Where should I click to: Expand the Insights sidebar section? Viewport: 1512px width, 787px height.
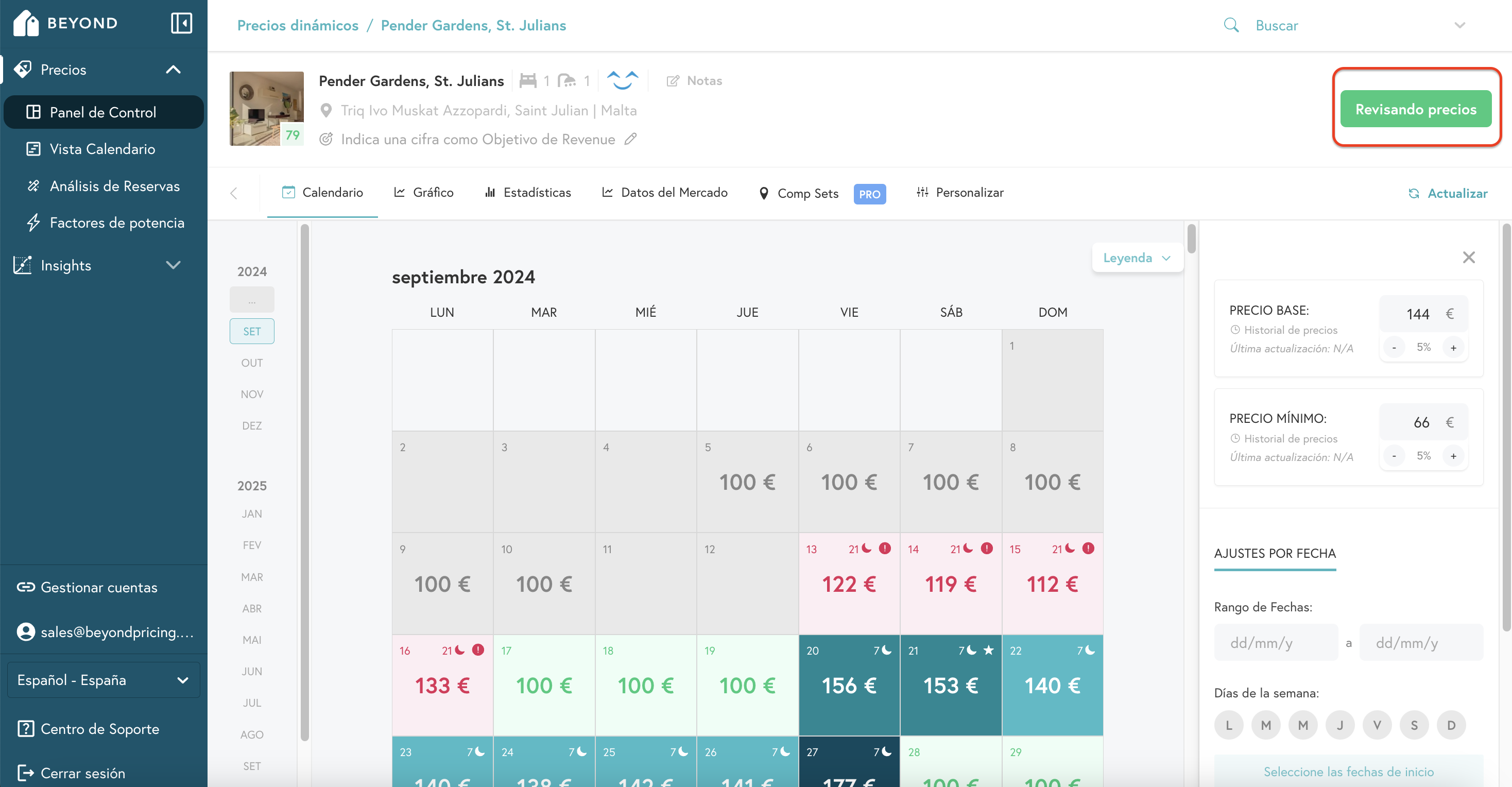click(173, 265)
